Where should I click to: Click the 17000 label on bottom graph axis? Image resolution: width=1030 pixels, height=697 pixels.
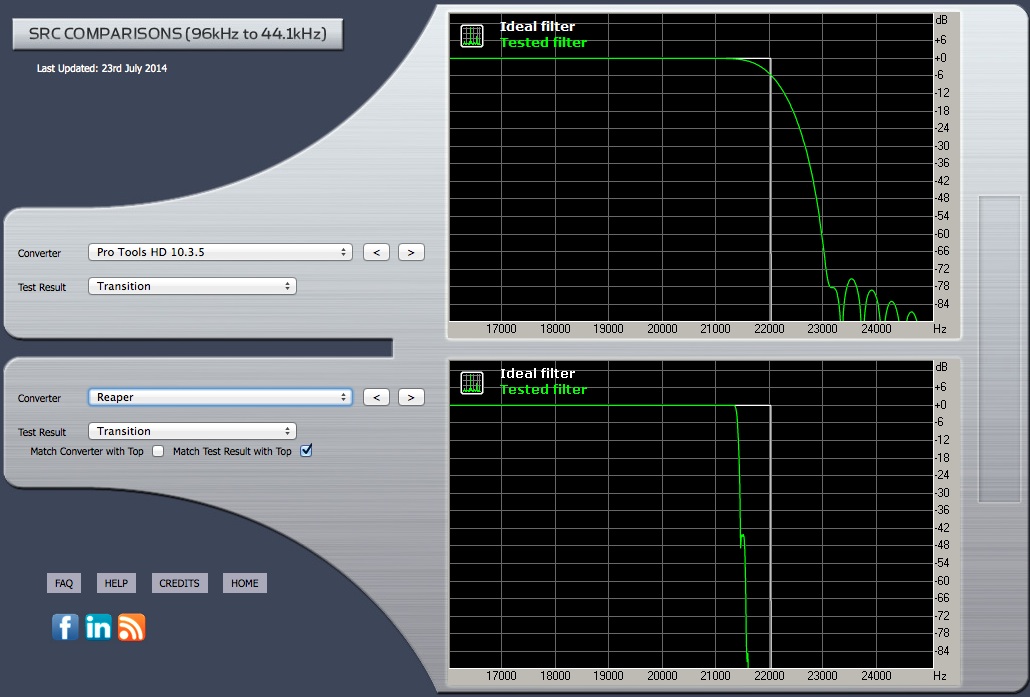coord(501,675)
